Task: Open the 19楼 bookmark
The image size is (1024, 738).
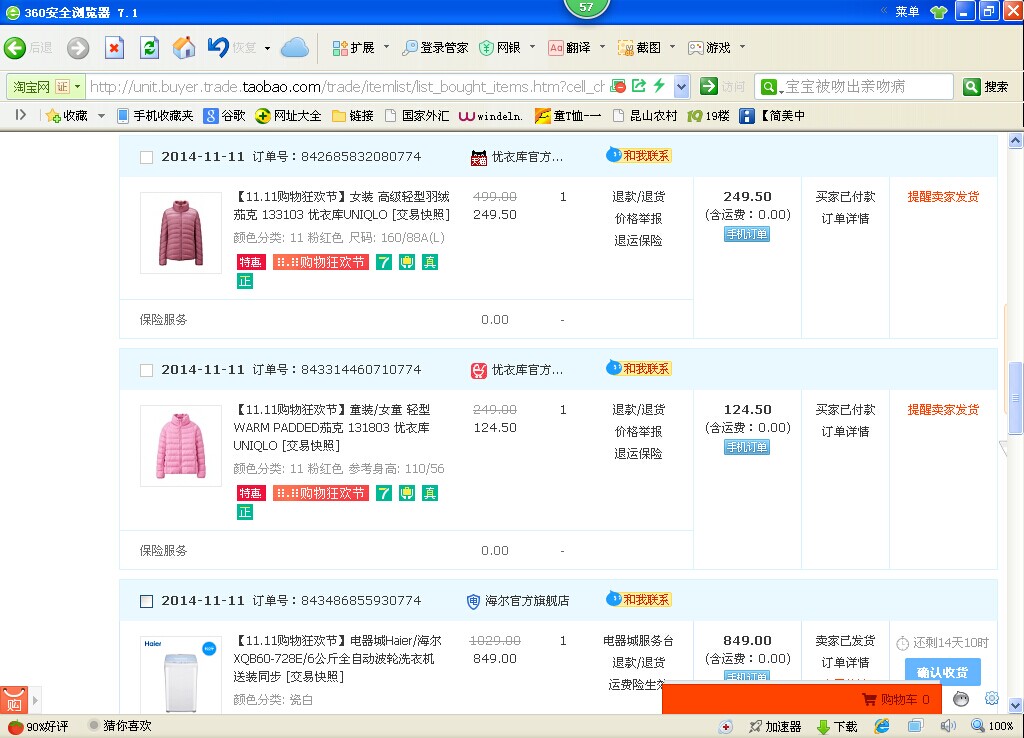Action: (709, 116)
